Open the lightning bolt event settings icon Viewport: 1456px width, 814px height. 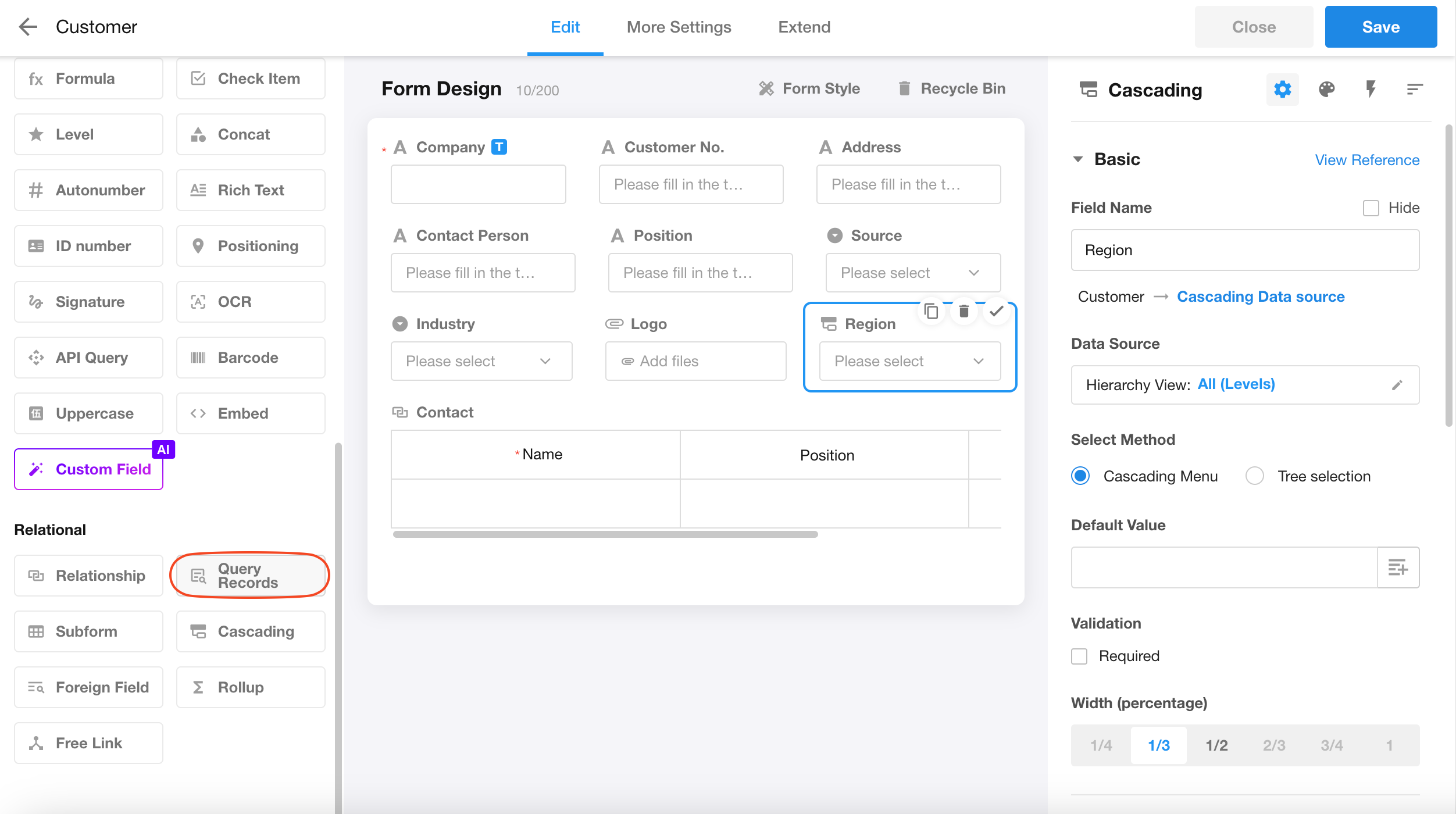coord(1371,89)
